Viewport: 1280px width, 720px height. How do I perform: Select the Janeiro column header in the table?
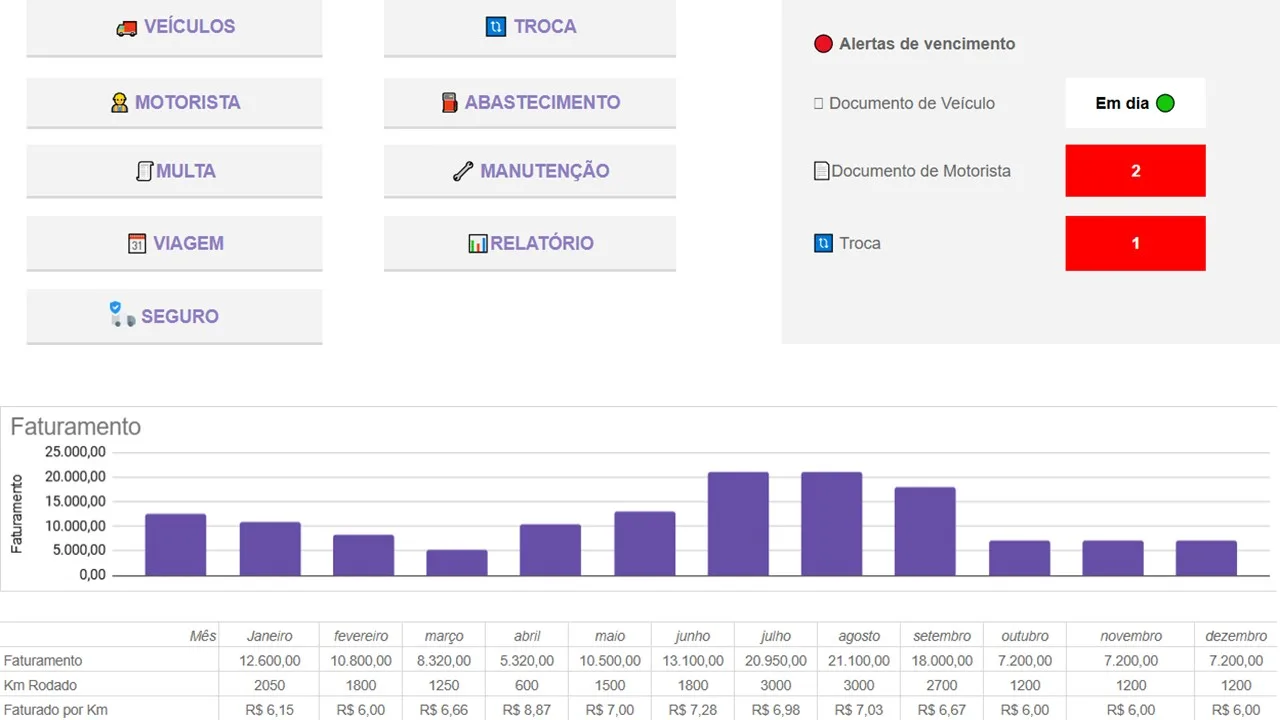[x=269, y=635]
